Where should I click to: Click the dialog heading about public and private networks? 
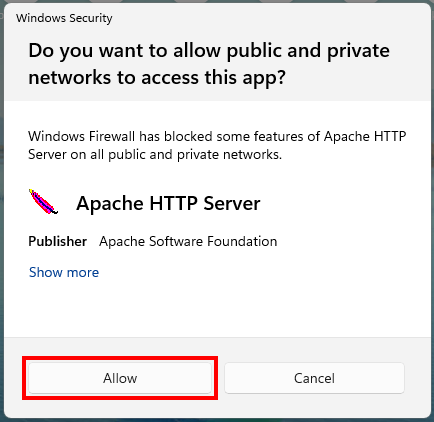[209, 64]
